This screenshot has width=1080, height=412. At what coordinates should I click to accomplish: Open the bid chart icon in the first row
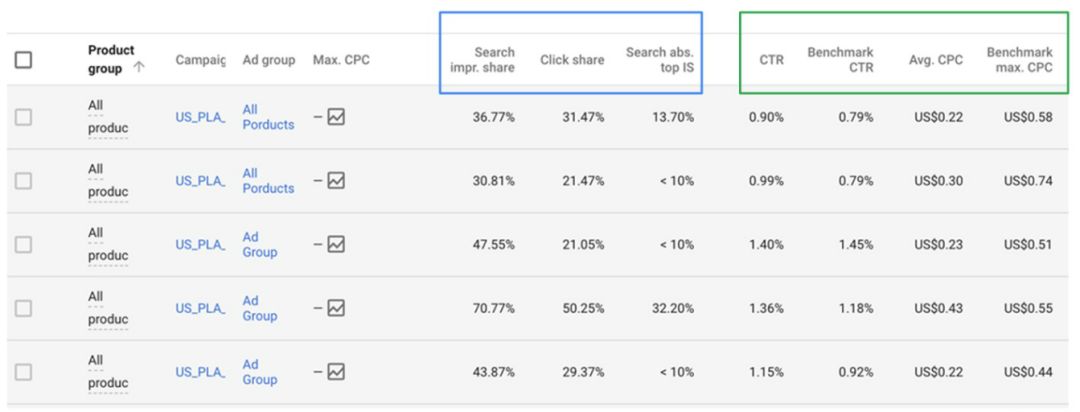click(336, 117)
